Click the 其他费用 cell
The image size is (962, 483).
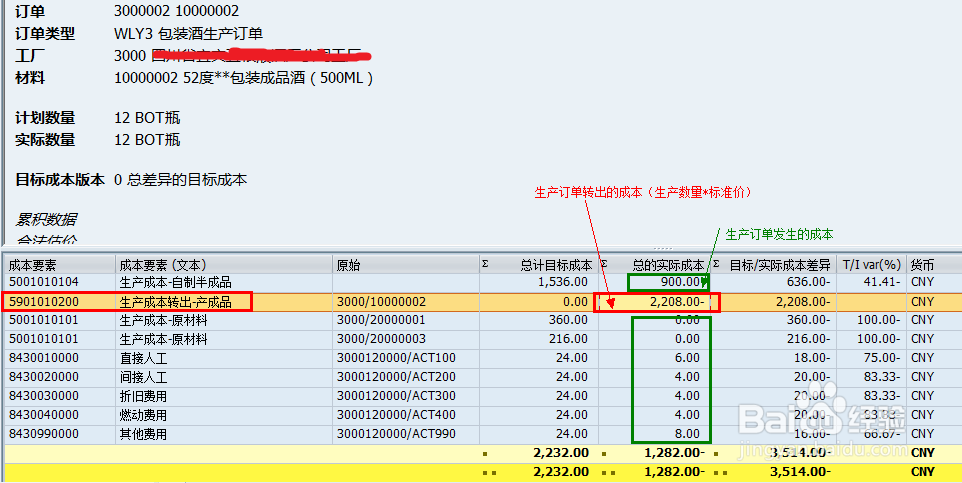pyautogui.click(x=143, y=435)
